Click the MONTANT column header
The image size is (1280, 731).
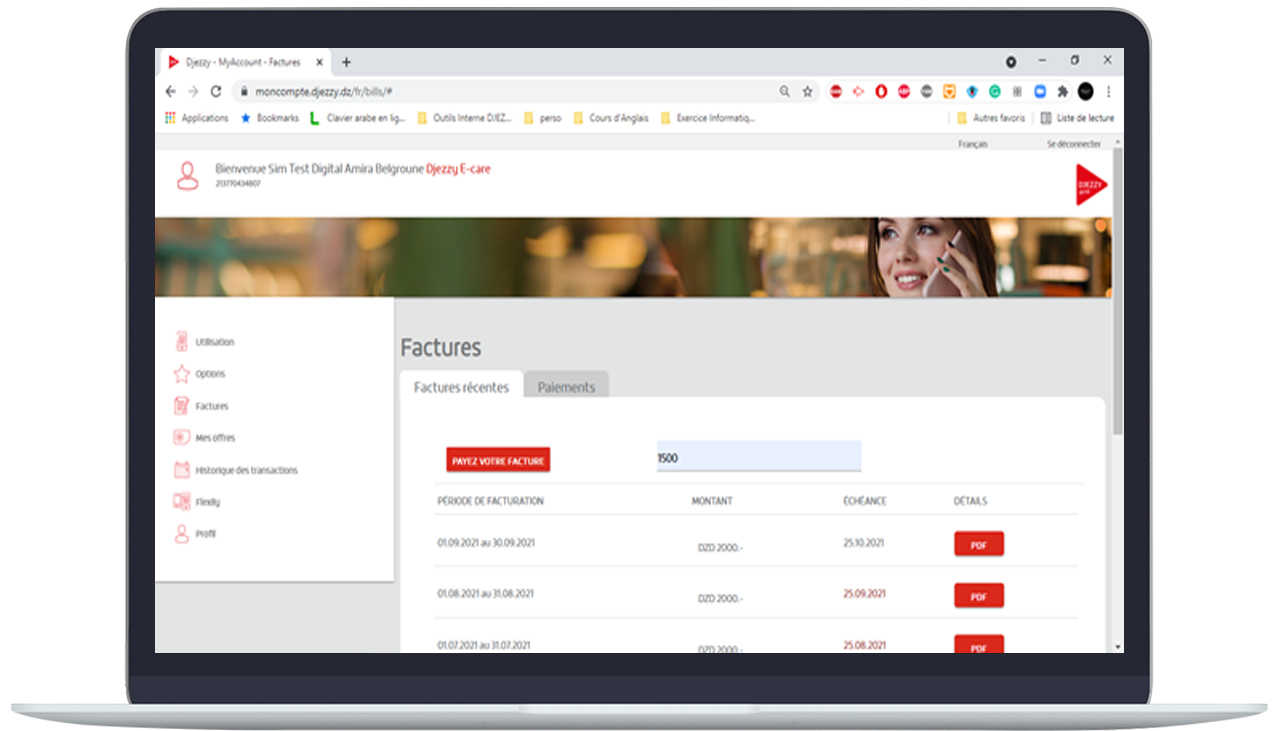[x=712, y=501]
